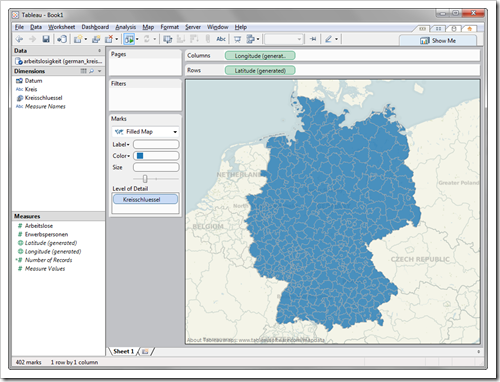500x382 pixels.
Task: Open Clear Sheet dropdown arrow
Action: [117, 39]
